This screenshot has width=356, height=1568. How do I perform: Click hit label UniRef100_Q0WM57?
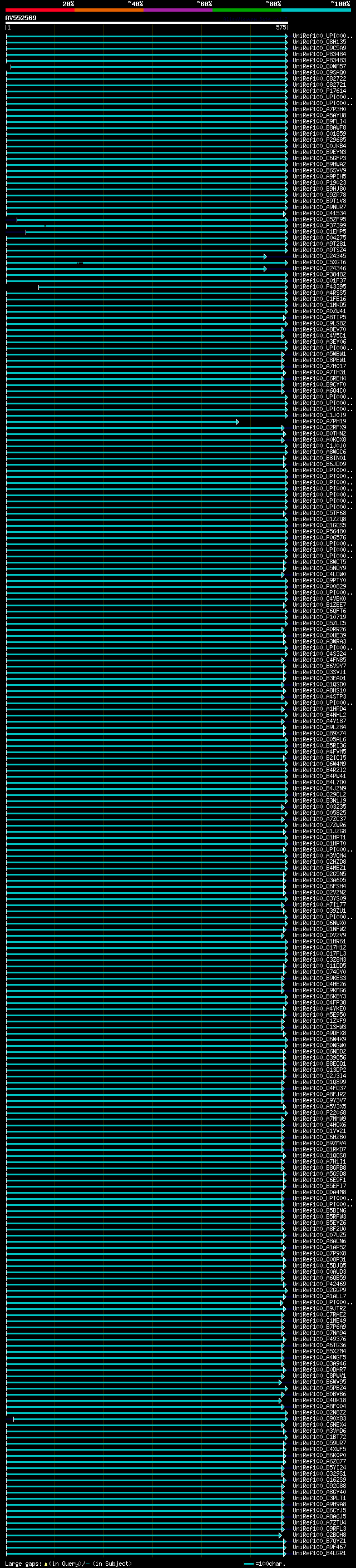click(x=319, y=67)
